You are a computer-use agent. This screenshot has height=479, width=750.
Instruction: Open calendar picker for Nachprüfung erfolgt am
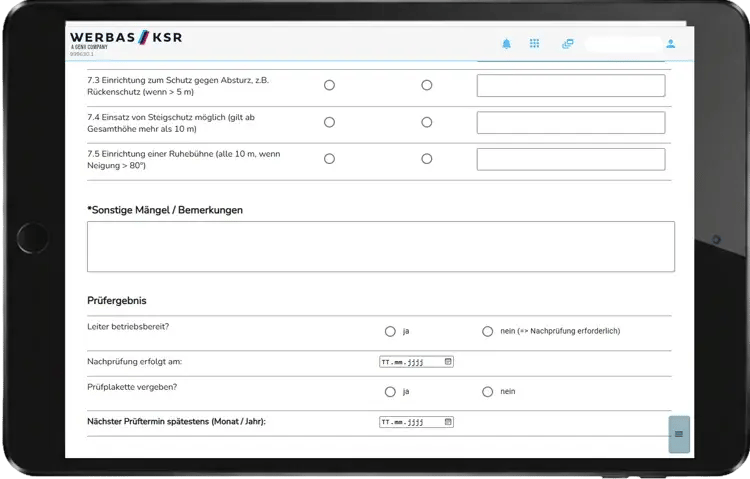coord(448,362)
